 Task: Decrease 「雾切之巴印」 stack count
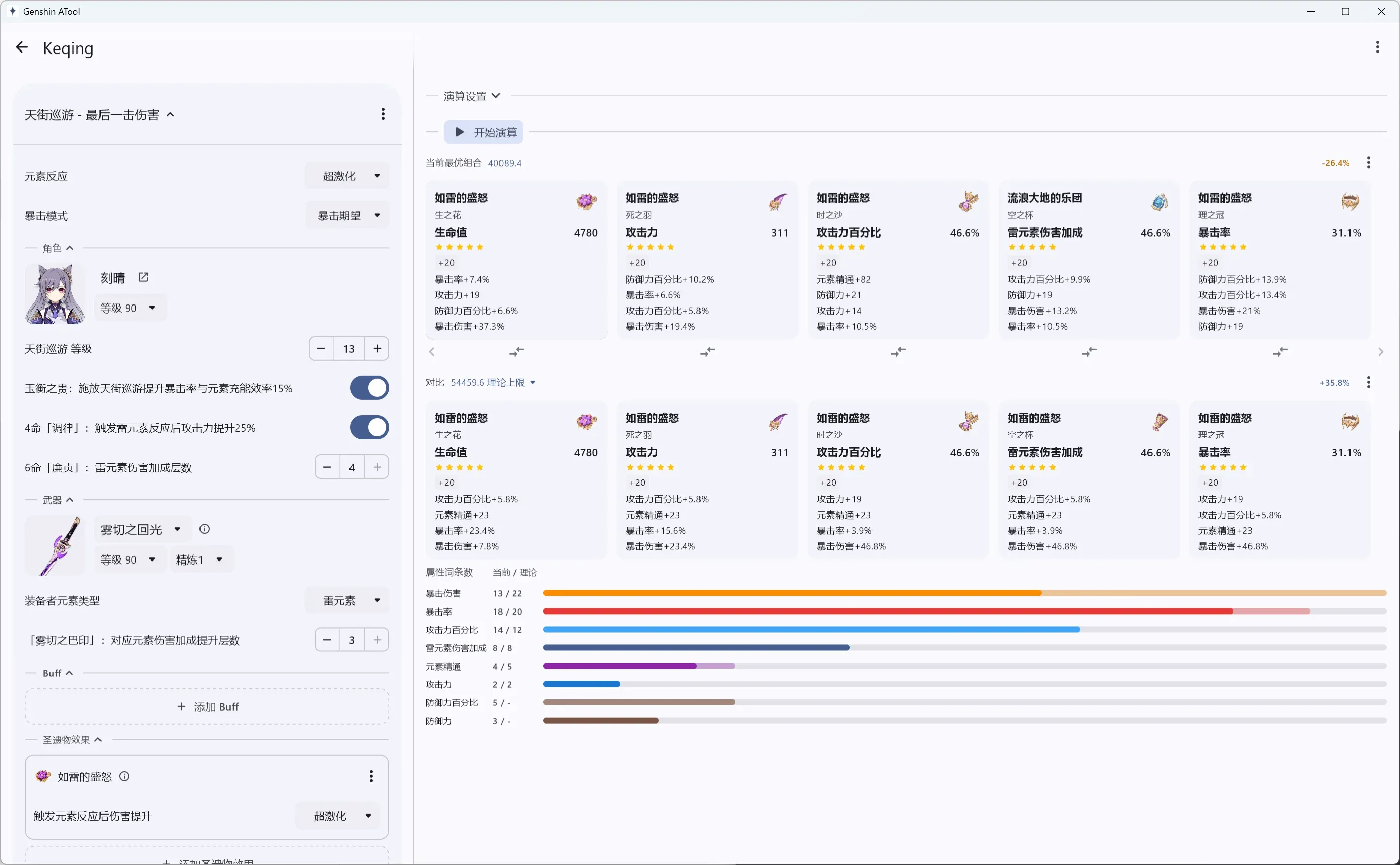(x=327, y=640)
